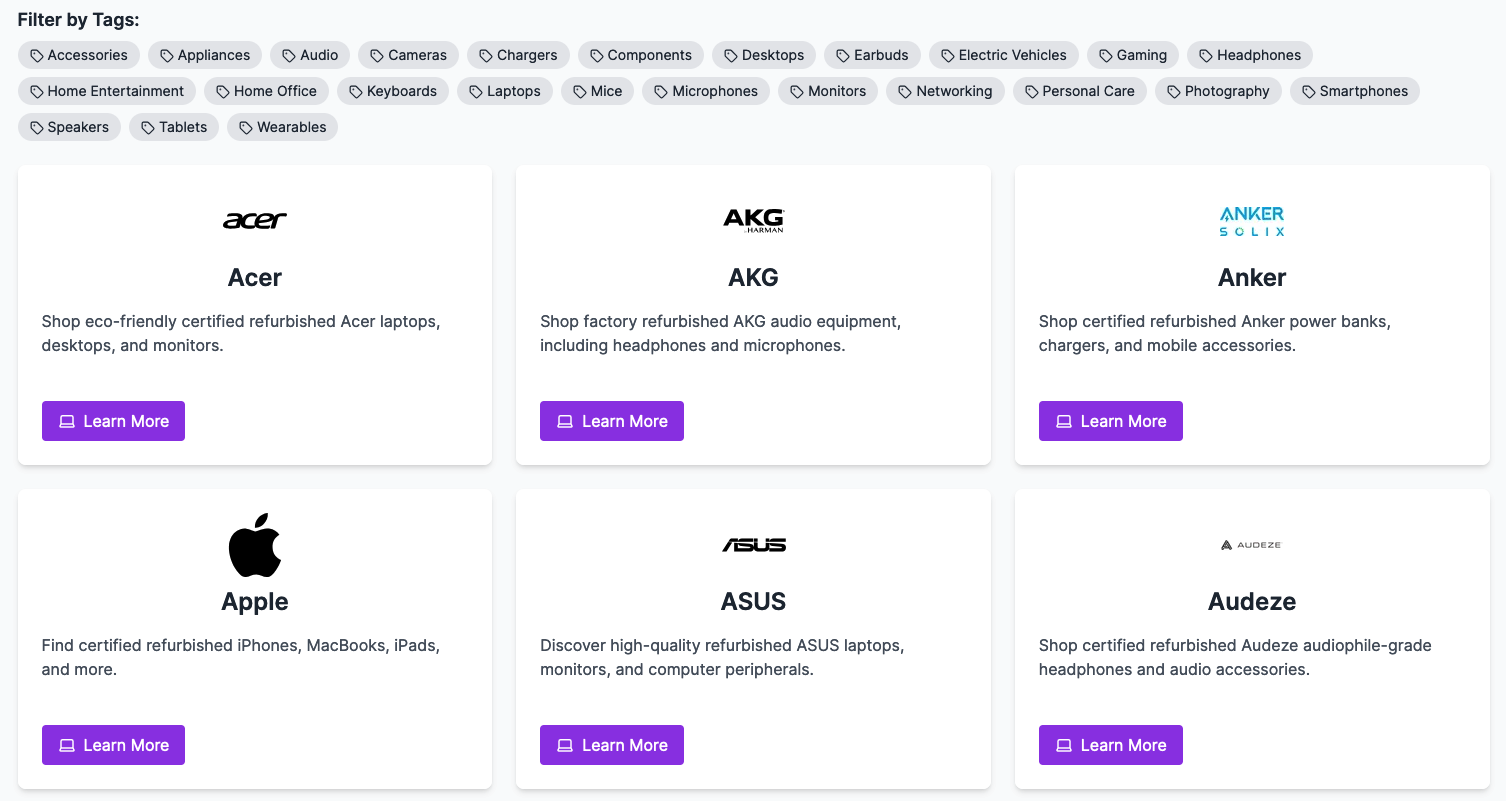This screenshot has width=1506, height=801.
Task: Click the Audeze card heading
Action: [1252, 601]
